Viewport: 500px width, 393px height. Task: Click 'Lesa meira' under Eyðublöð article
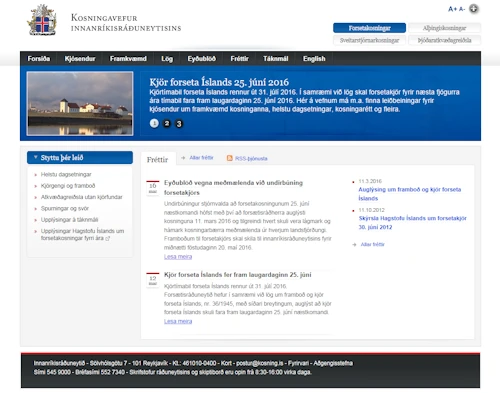click(178, 257)
